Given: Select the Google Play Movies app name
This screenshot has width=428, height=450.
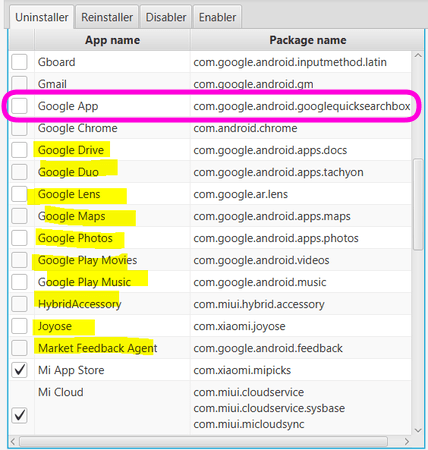Looking at the screenshot, I should 88,260.
